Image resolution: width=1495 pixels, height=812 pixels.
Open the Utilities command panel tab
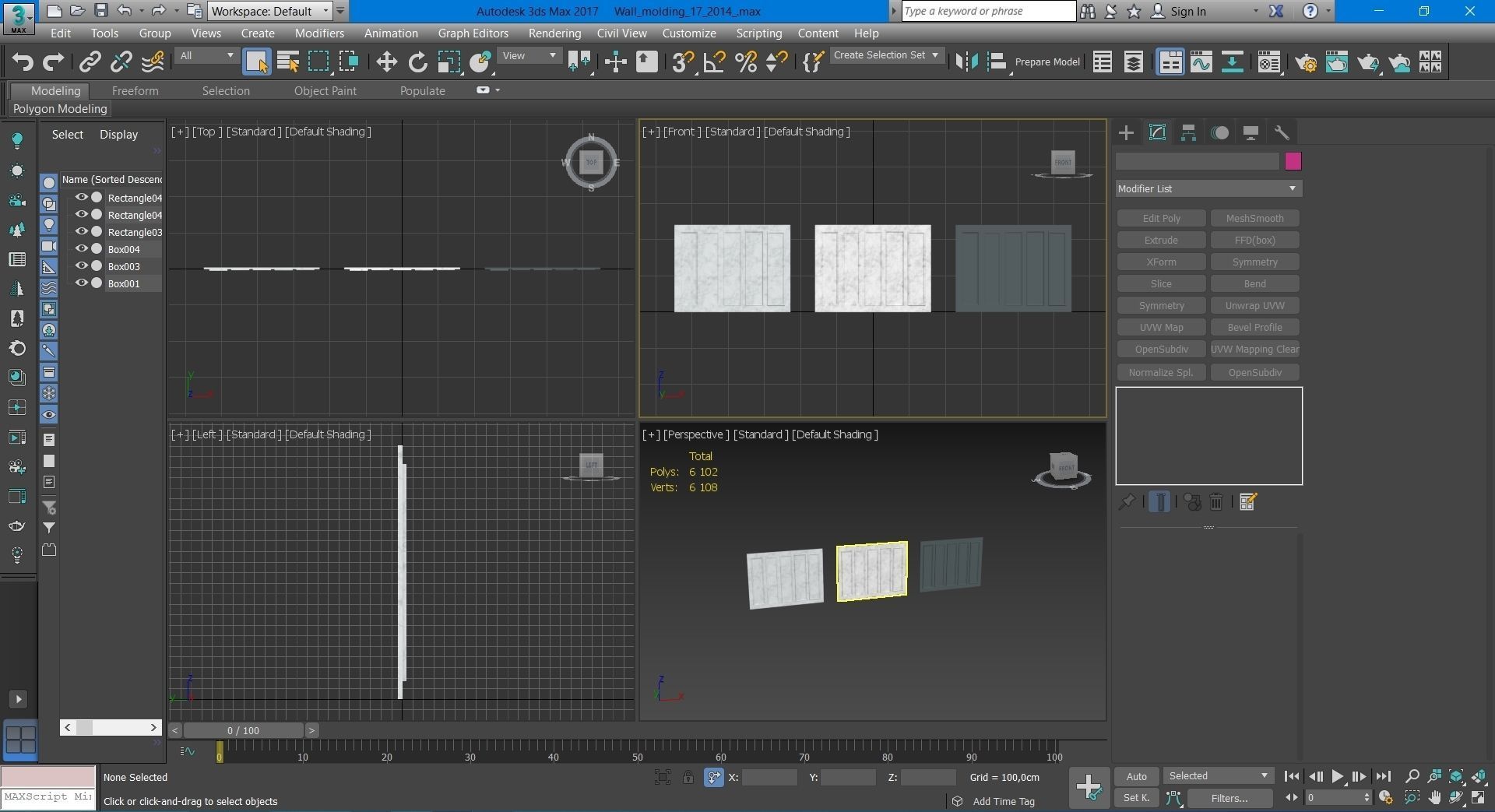[x=1282, y=133]
